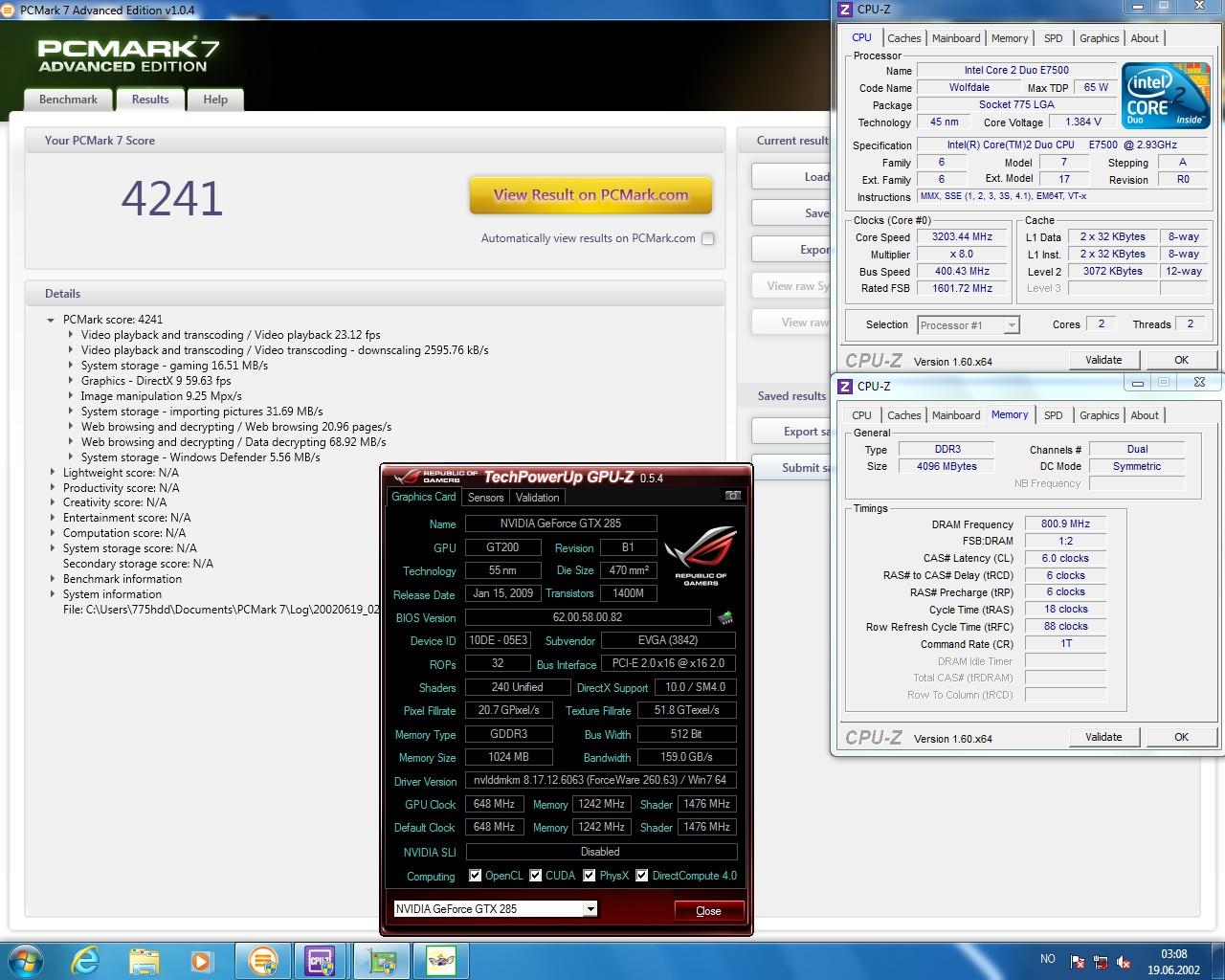Open About tab in lower CPU-Z window
The height and width of the screenshot is (980, 1225).
pyautogui.click(x=1145, y=415)
